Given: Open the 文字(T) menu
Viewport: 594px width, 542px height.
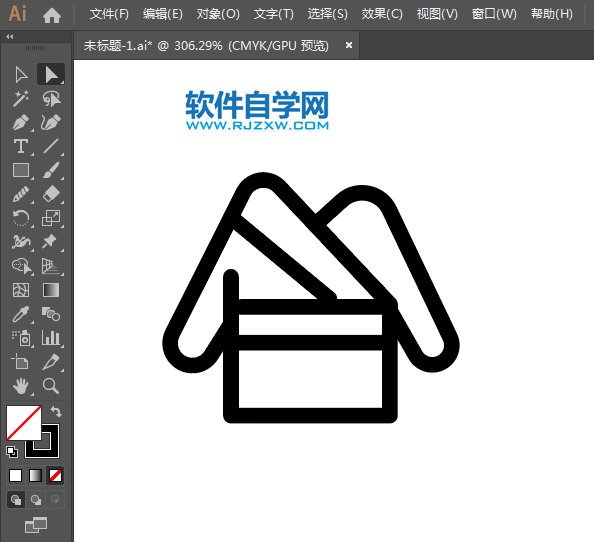Looking at the screenshot, I should pos(274,14).
